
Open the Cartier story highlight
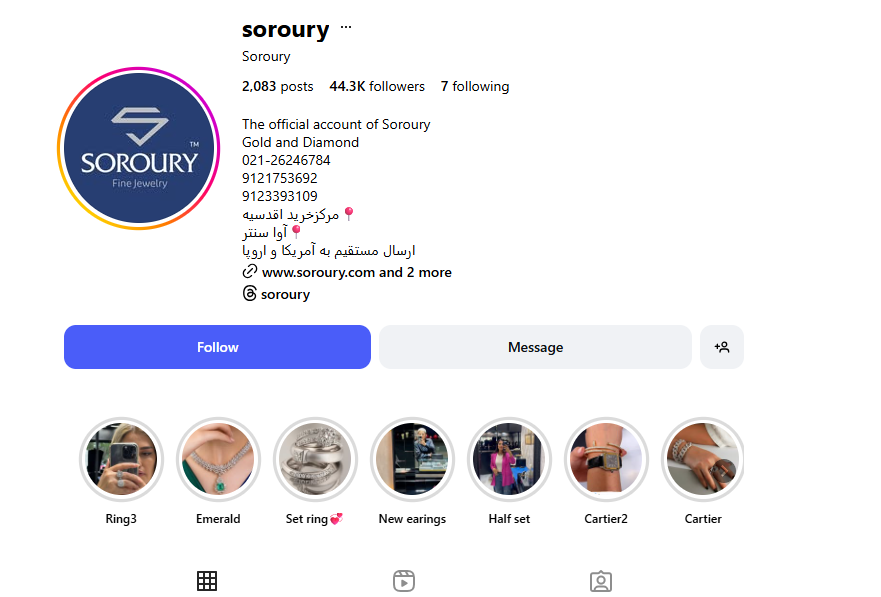[x=703, y=459]
